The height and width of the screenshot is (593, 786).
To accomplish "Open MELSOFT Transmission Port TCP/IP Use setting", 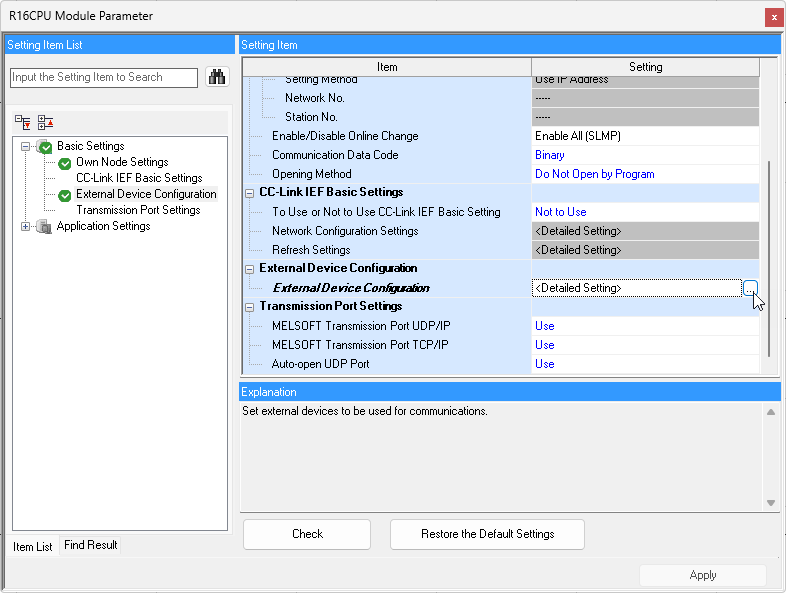I will tap(645, 345).
